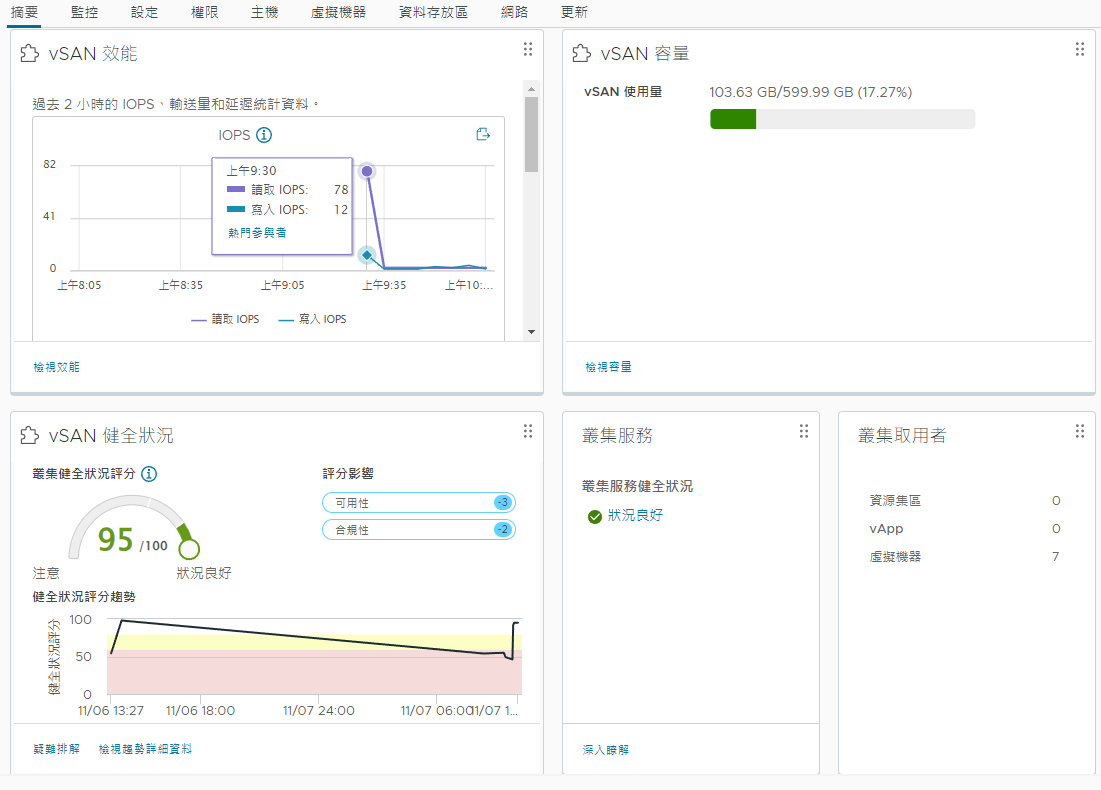
Task: Go to the 主機 tab
Action: pyautogui.click(x=265, y=13)
